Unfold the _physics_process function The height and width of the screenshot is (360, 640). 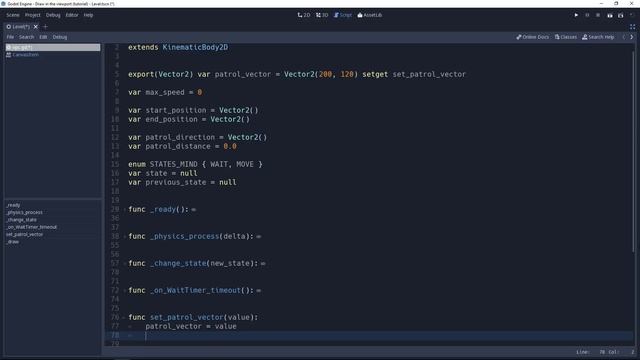(x=124, y=236)
